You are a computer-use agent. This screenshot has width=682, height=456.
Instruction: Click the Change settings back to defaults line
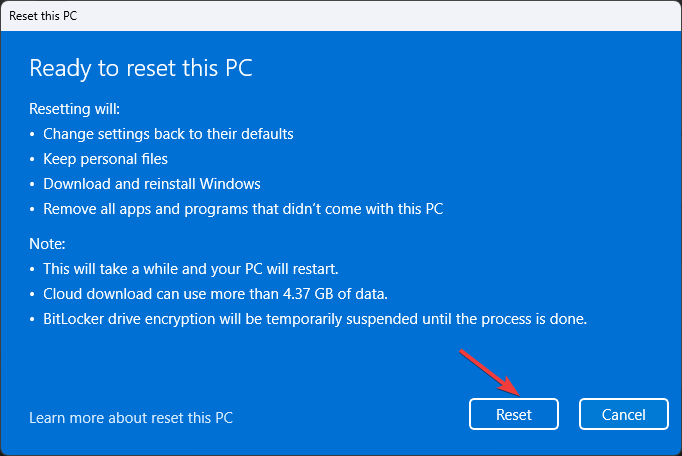[x=168, y=134]
